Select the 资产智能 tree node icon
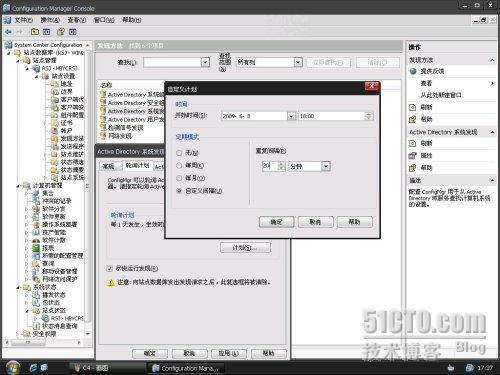Image resolution: width=500 pixels, height=375 pixels. [36, 232]
